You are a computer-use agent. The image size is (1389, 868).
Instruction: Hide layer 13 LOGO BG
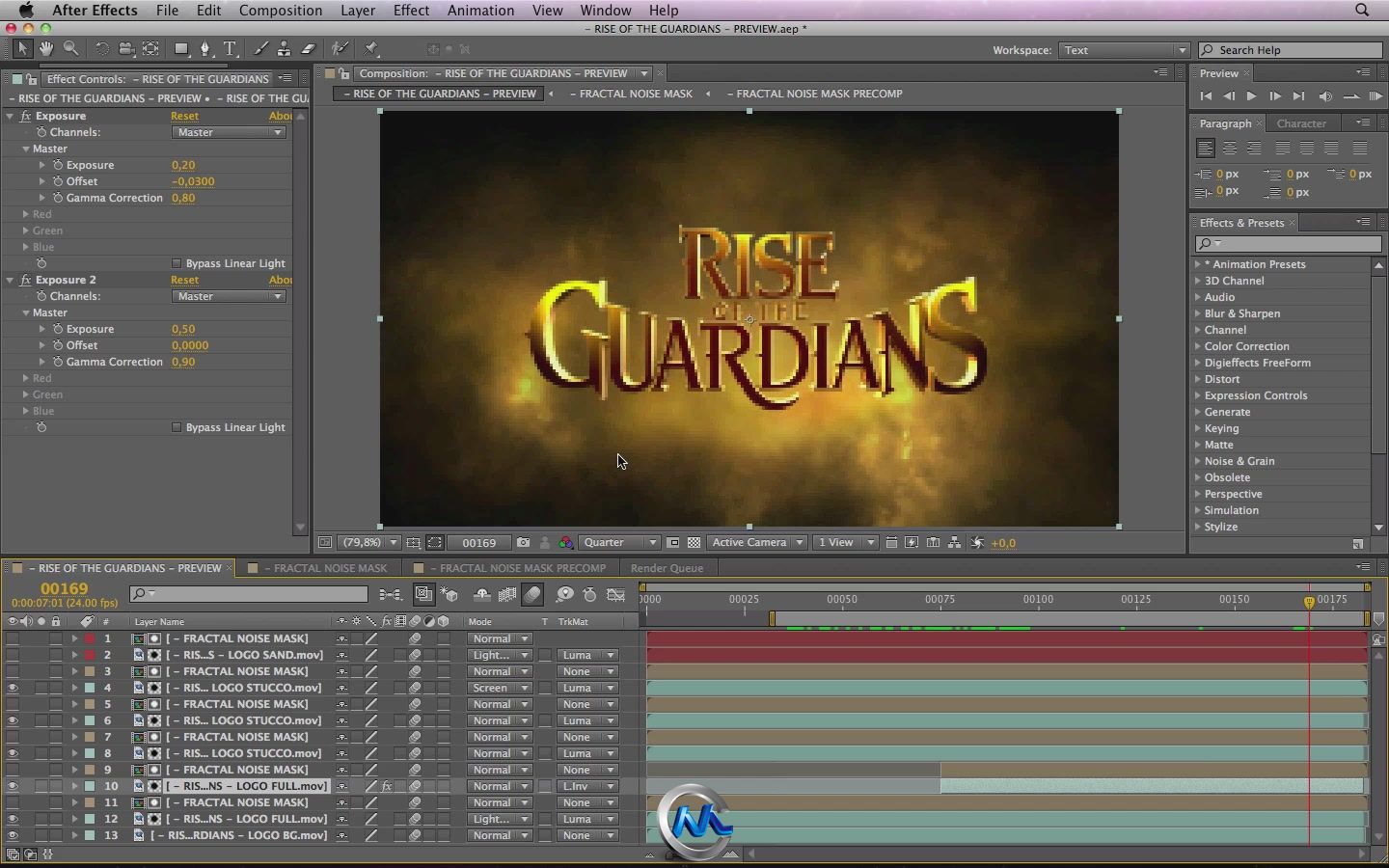13,835
